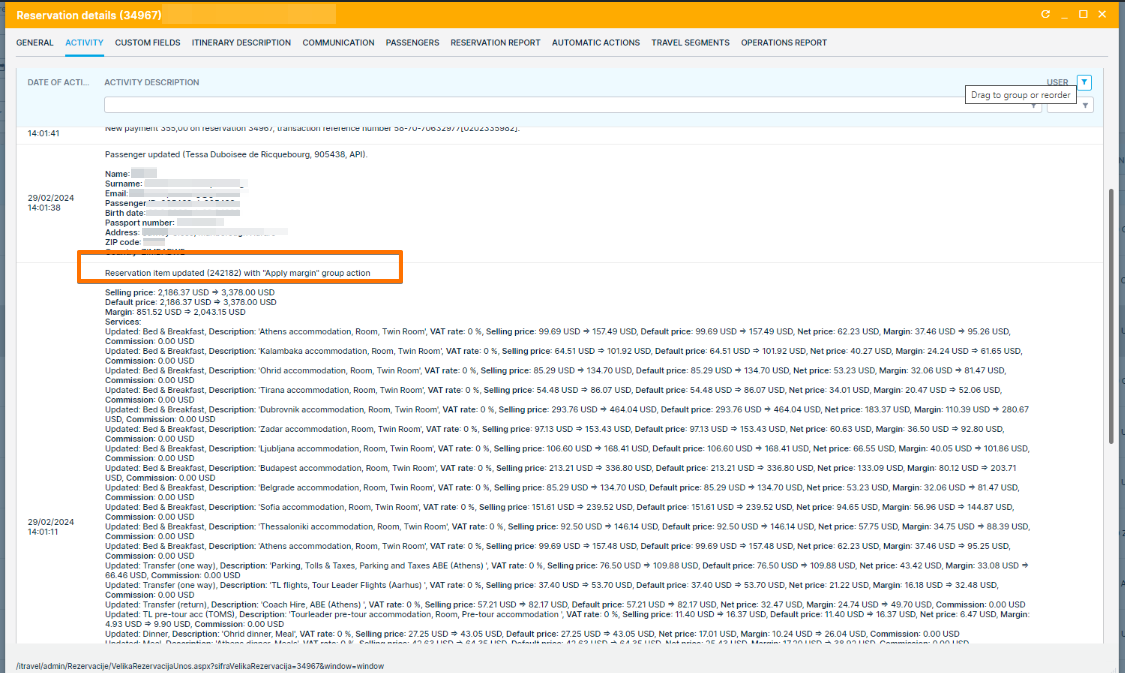The image size is (1125, 673).
Task: Click the 'Passenger updated (Tessa Duboisee...' text
Action: (x=235, y=154)
